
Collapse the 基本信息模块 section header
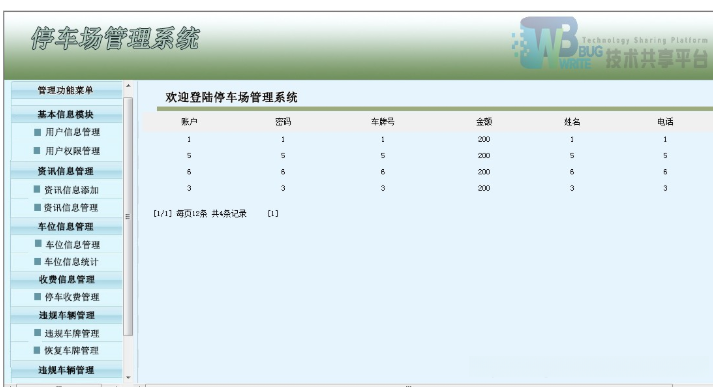pos(66,114)
